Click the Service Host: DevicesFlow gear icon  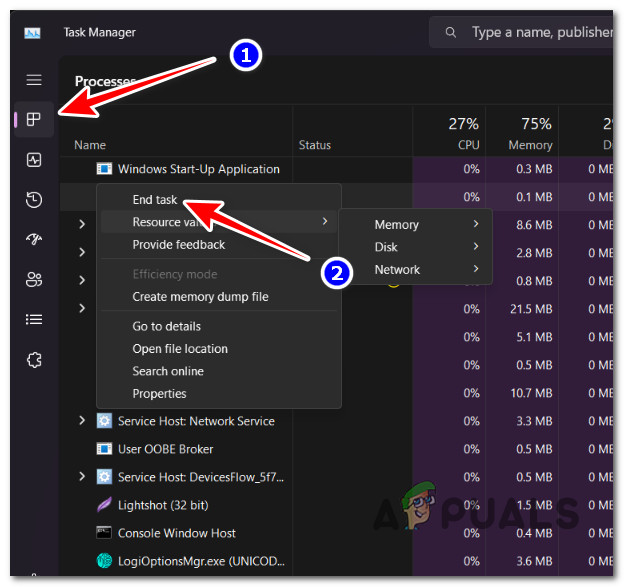(104, 477)
